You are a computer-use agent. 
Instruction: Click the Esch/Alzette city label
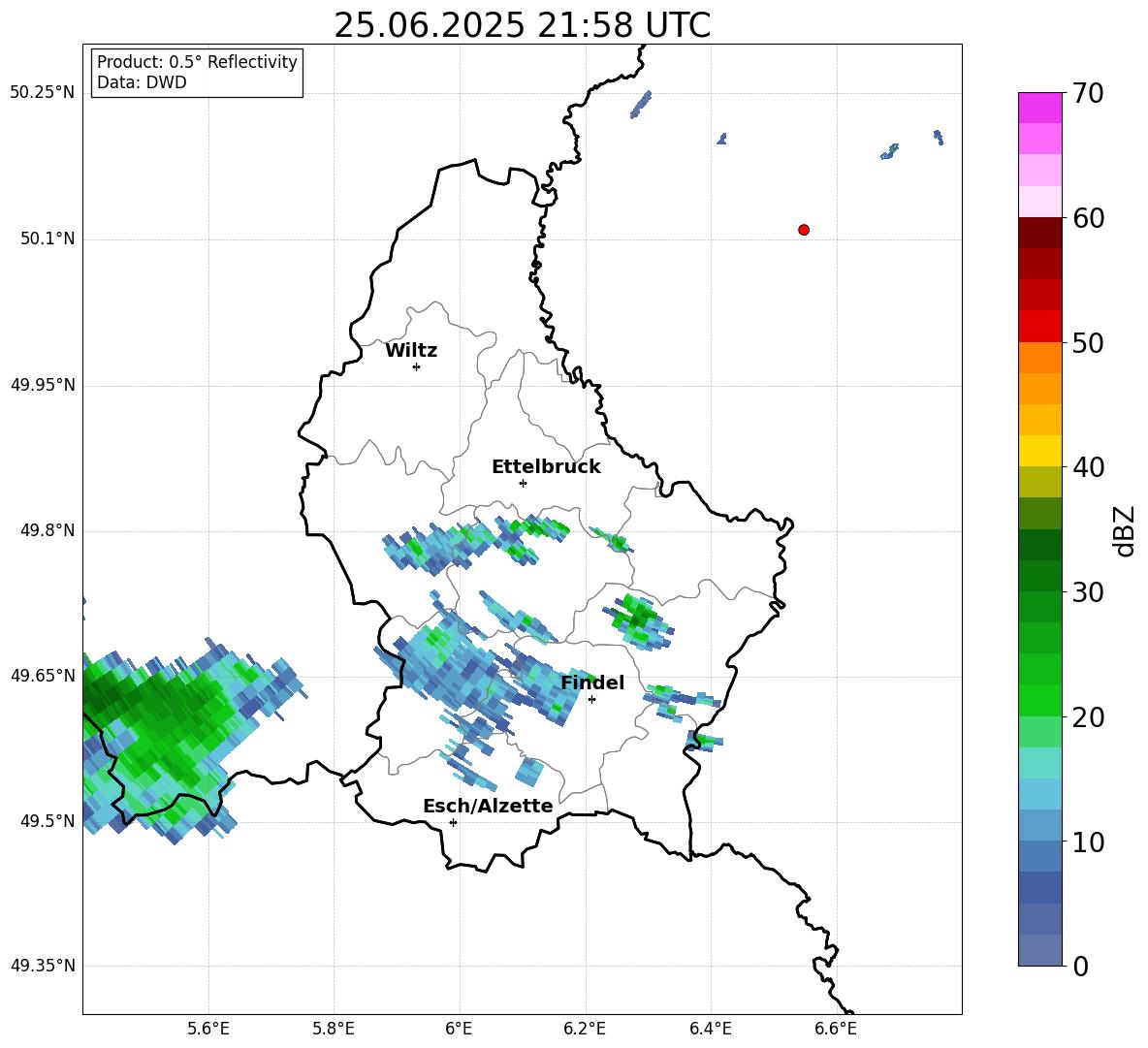pyautogui.click(x=488, y=807)
